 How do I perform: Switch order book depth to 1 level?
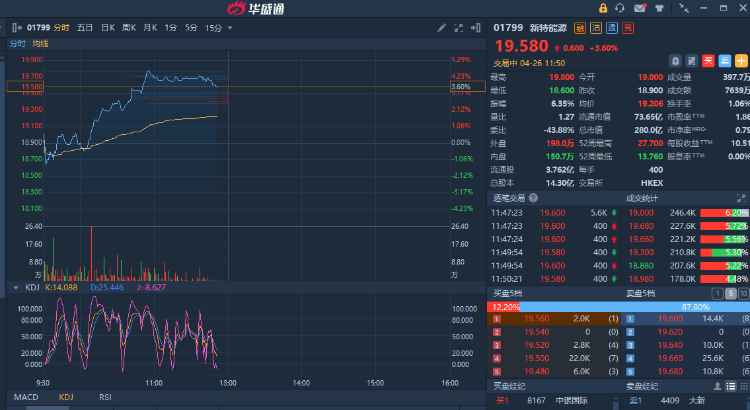click(x=717, y=293)
